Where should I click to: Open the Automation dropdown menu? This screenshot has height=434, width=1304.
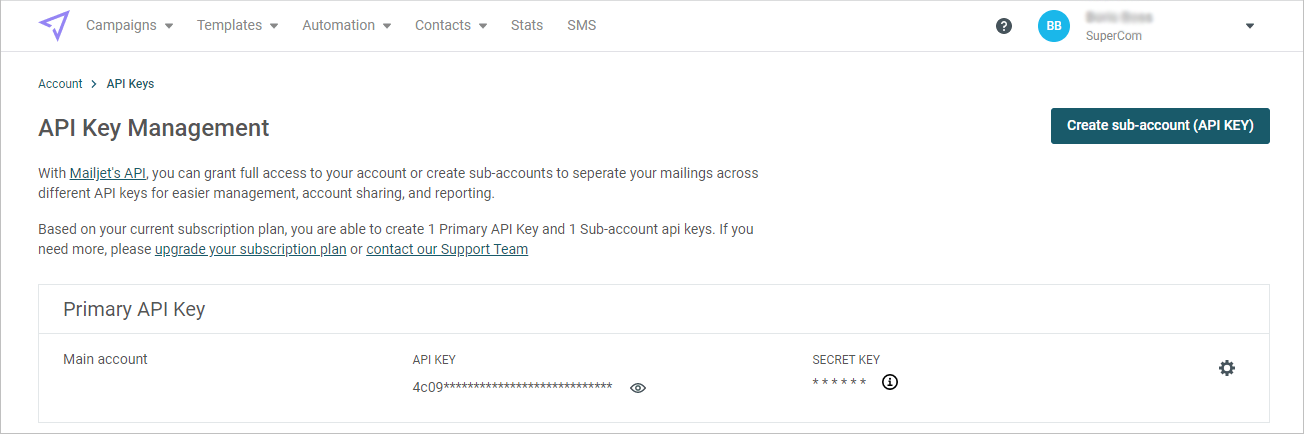point(346,26)
